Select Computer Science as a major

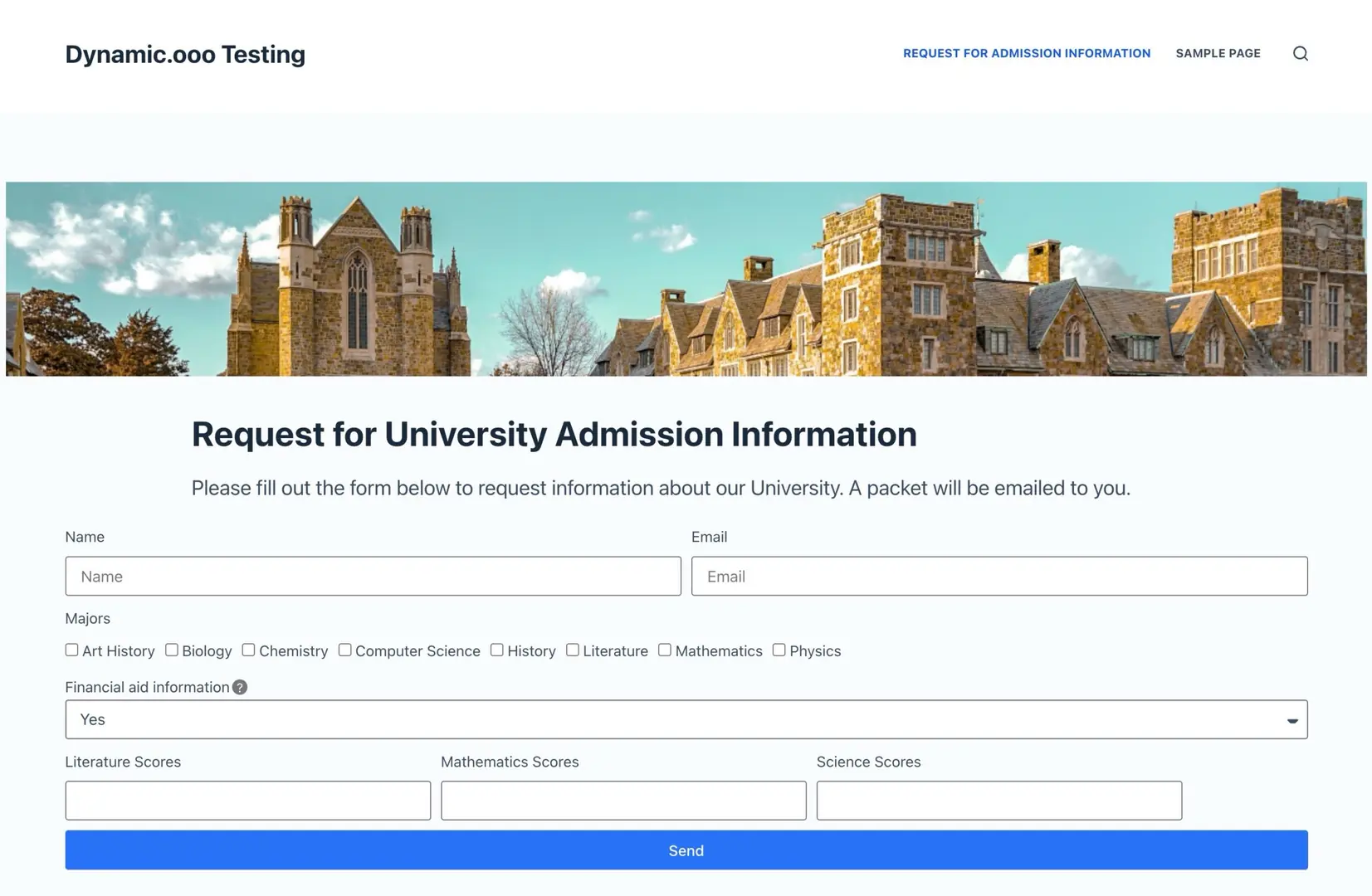tap(344, 650)
